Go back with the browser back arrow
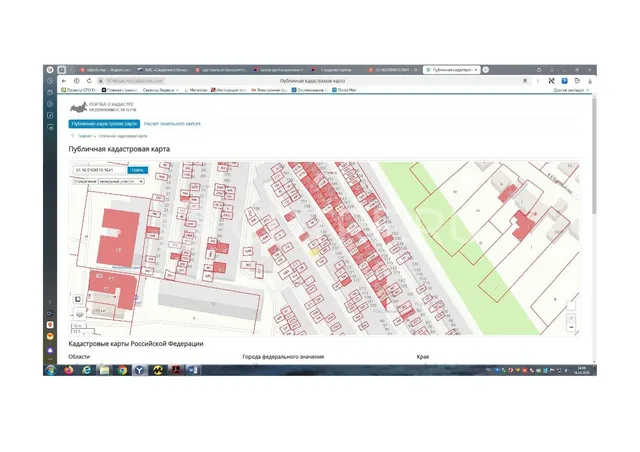The image size is (640, 452). pyautogui.click(x=64, y=81)
